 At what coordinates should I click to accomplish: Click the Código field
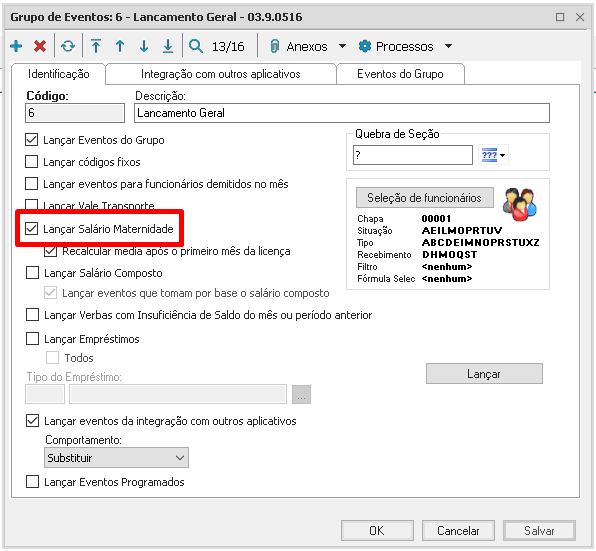pos(75,113)
